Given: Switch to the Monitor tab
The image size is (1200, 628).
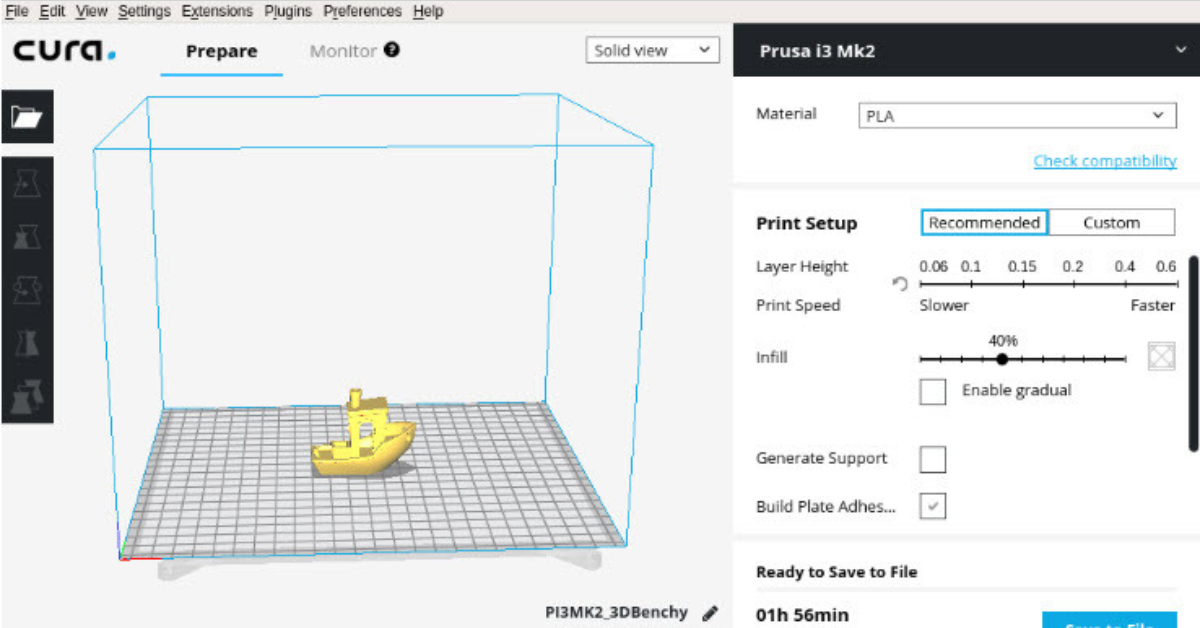Looking at the screenshot, I should point(343,51).
